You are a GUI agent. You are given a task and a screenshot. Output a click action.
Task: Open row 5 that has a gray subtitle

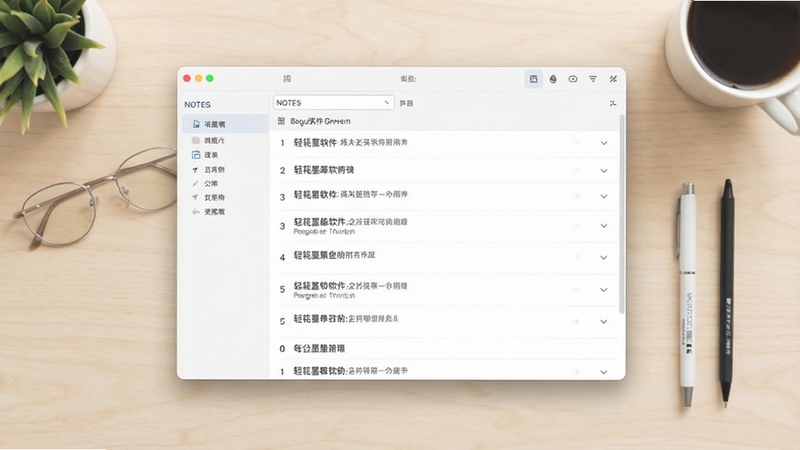pyautogui.click(x=444, y=290)
